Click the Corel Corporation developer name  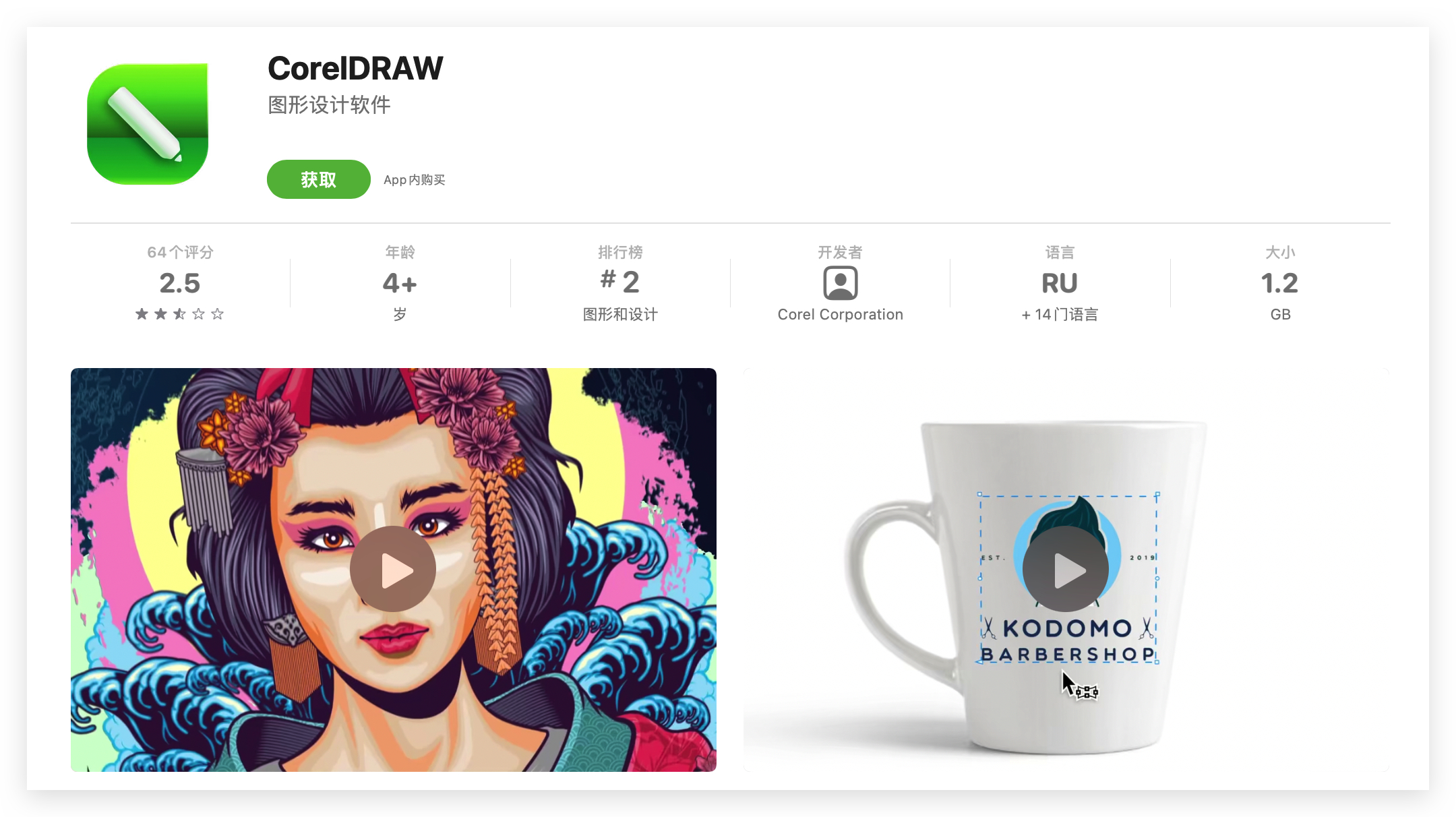(x=840, y=315)
